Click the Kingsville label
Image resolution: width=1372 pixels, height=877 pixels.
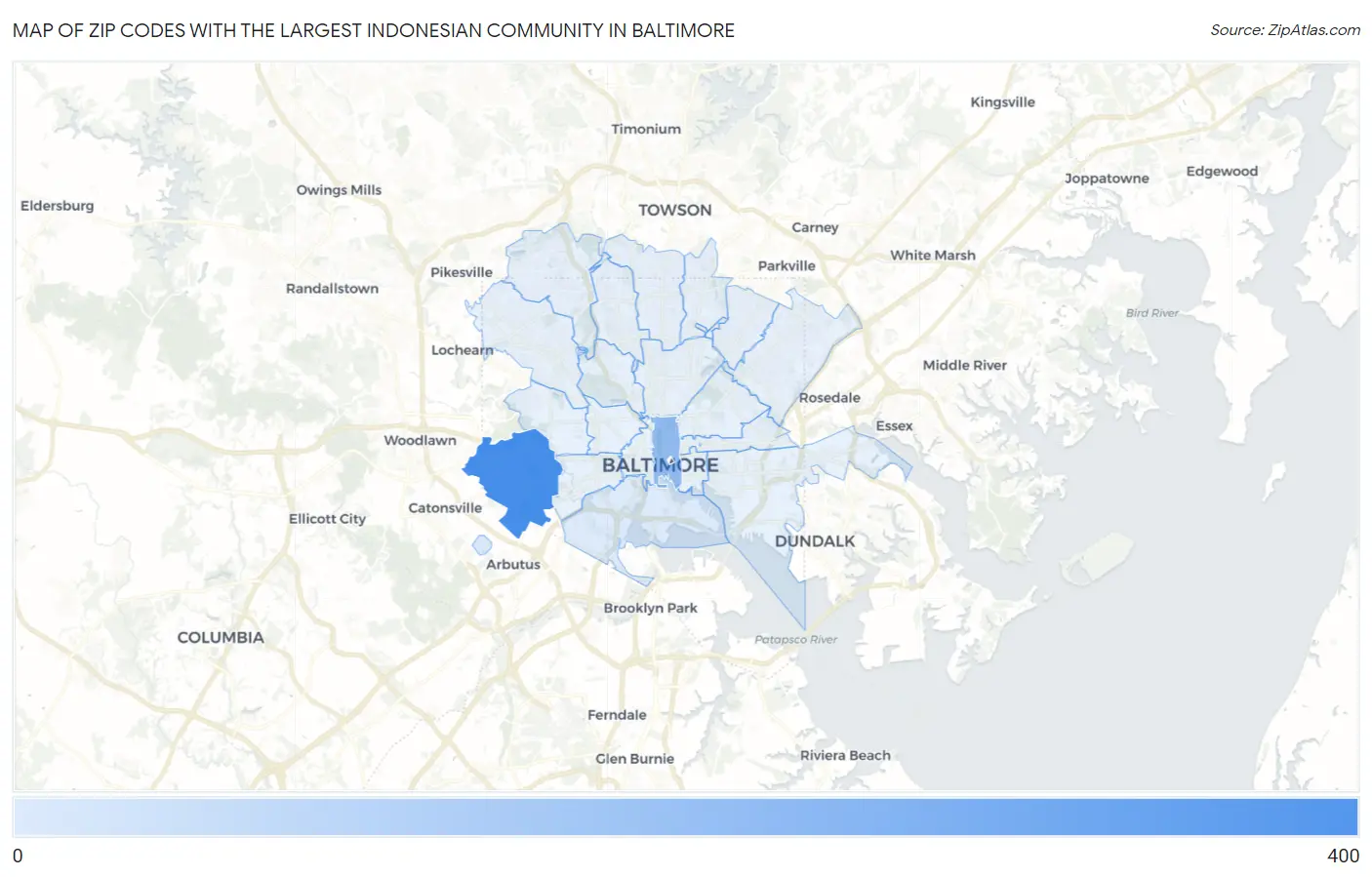tap(1002, 101)
